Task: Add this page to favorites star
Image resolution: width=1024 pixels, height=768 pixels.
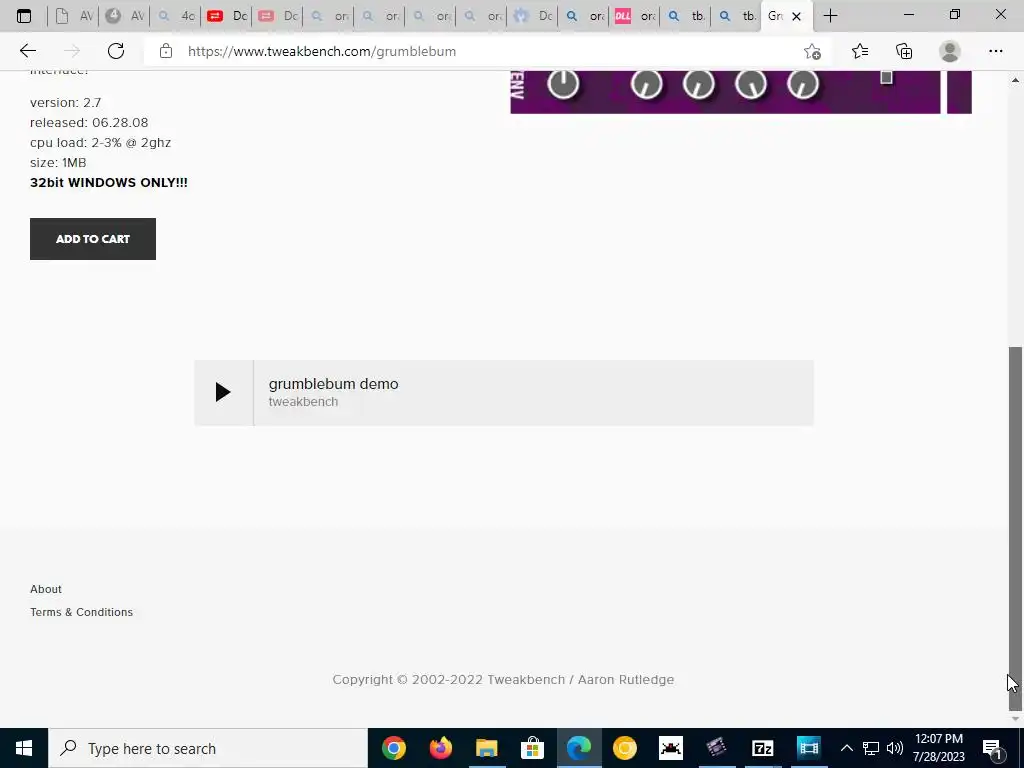Action: coord(812,52)
